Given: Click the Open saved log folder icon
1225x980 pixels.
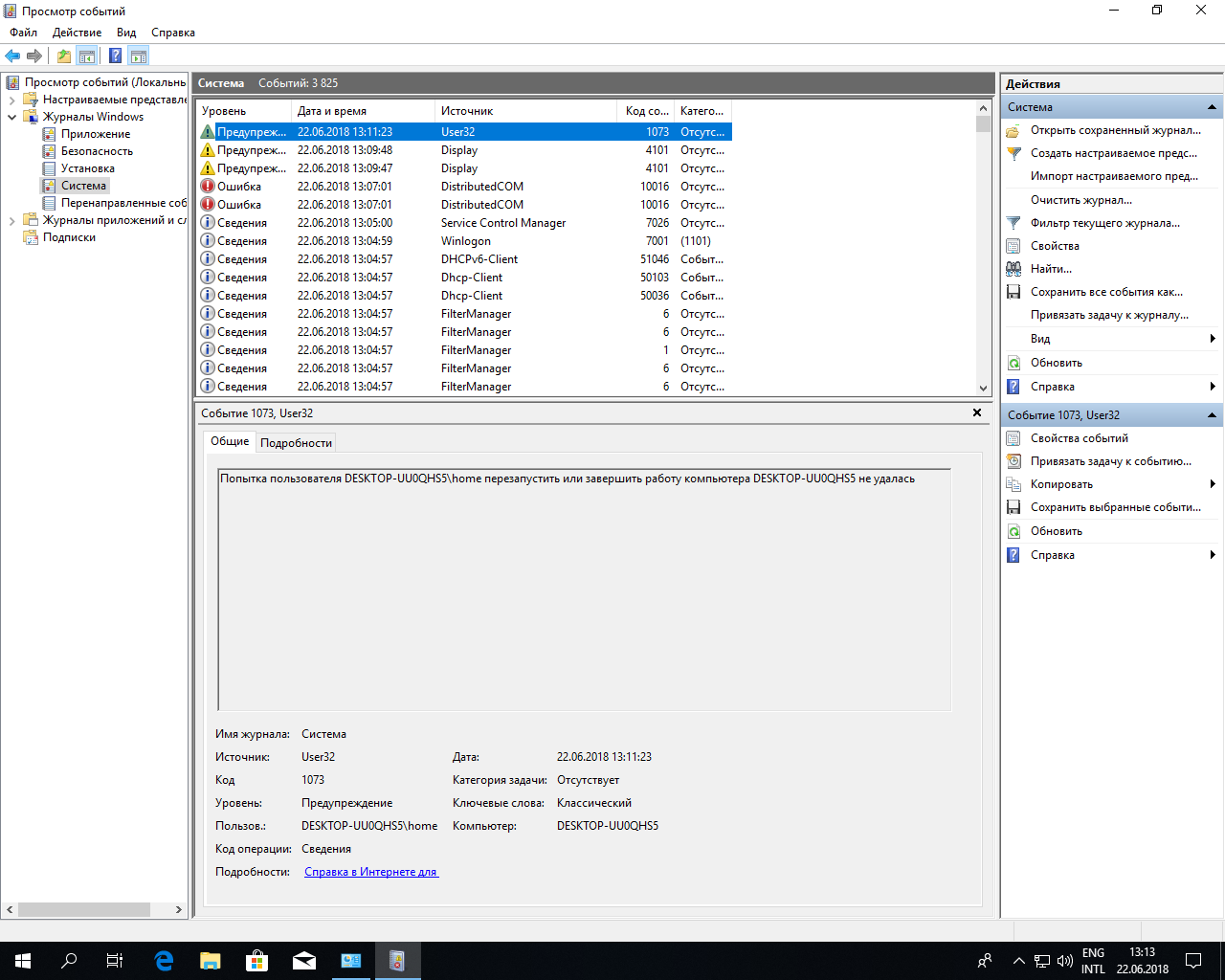Looking at the screenshot, I should click(x=1013, y=130).
